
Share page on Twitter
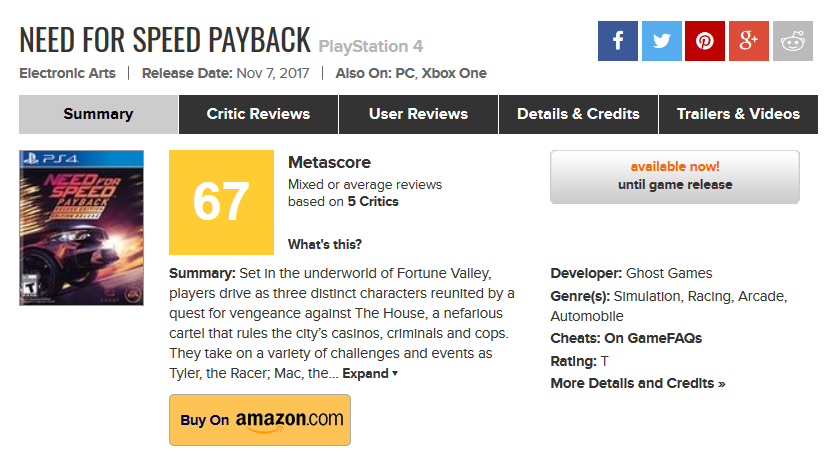pyautogui.click(x=661, y=41)
